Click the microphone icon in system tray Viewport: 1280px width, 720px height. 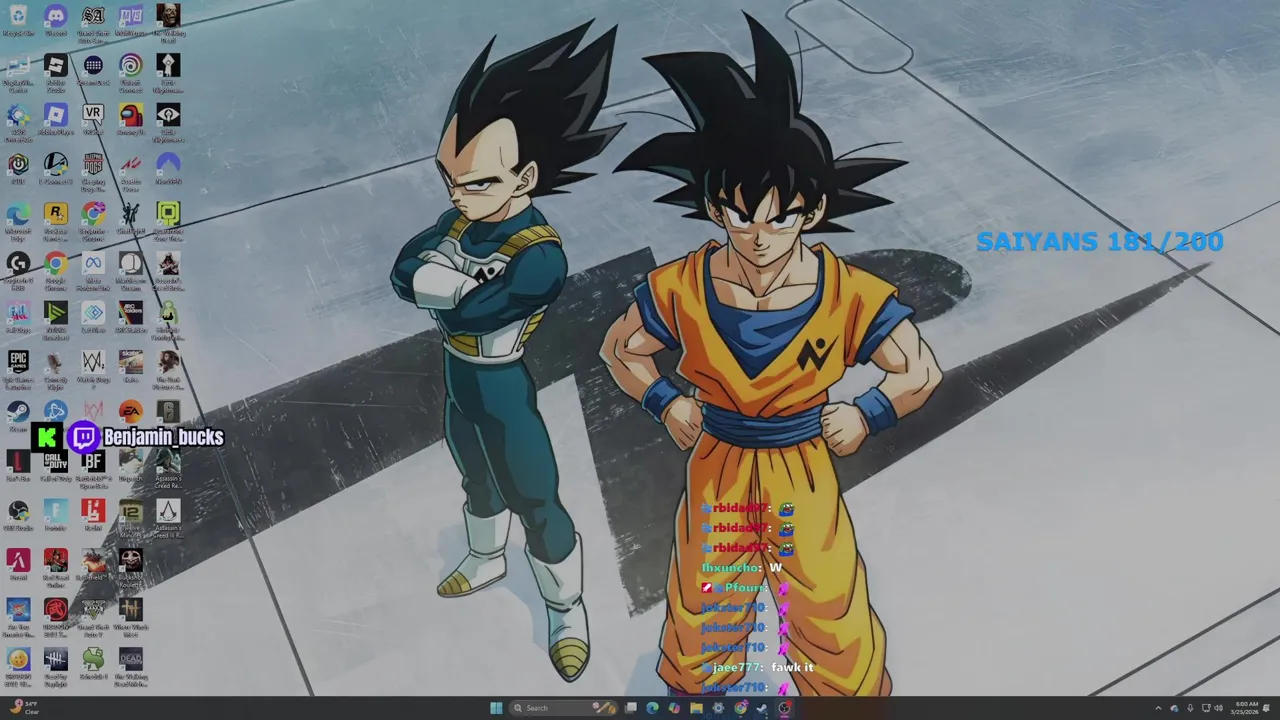click(x=1190, y=708)
